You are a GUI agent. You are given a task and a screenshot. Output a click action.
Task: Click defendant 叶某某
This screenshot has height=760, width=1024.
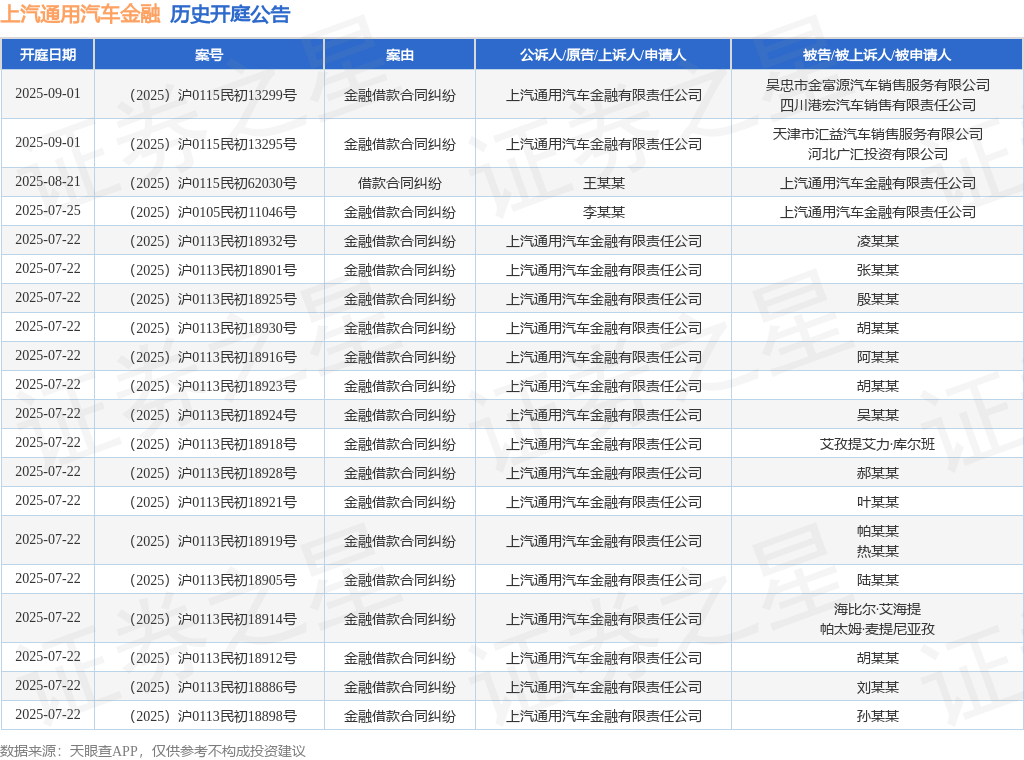coord(878,502)
